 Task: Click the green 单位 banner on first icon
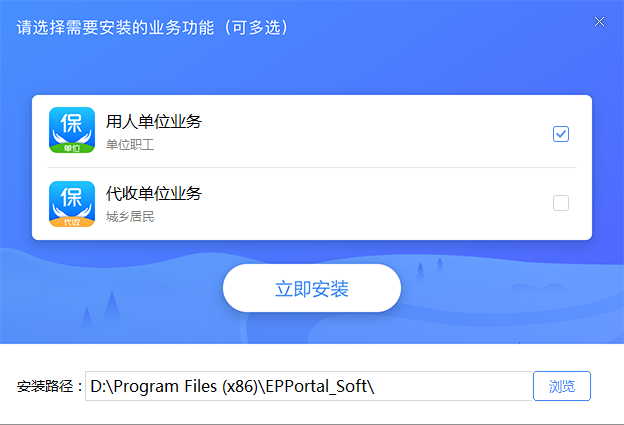pyautogui.click(x=71, y=147)
